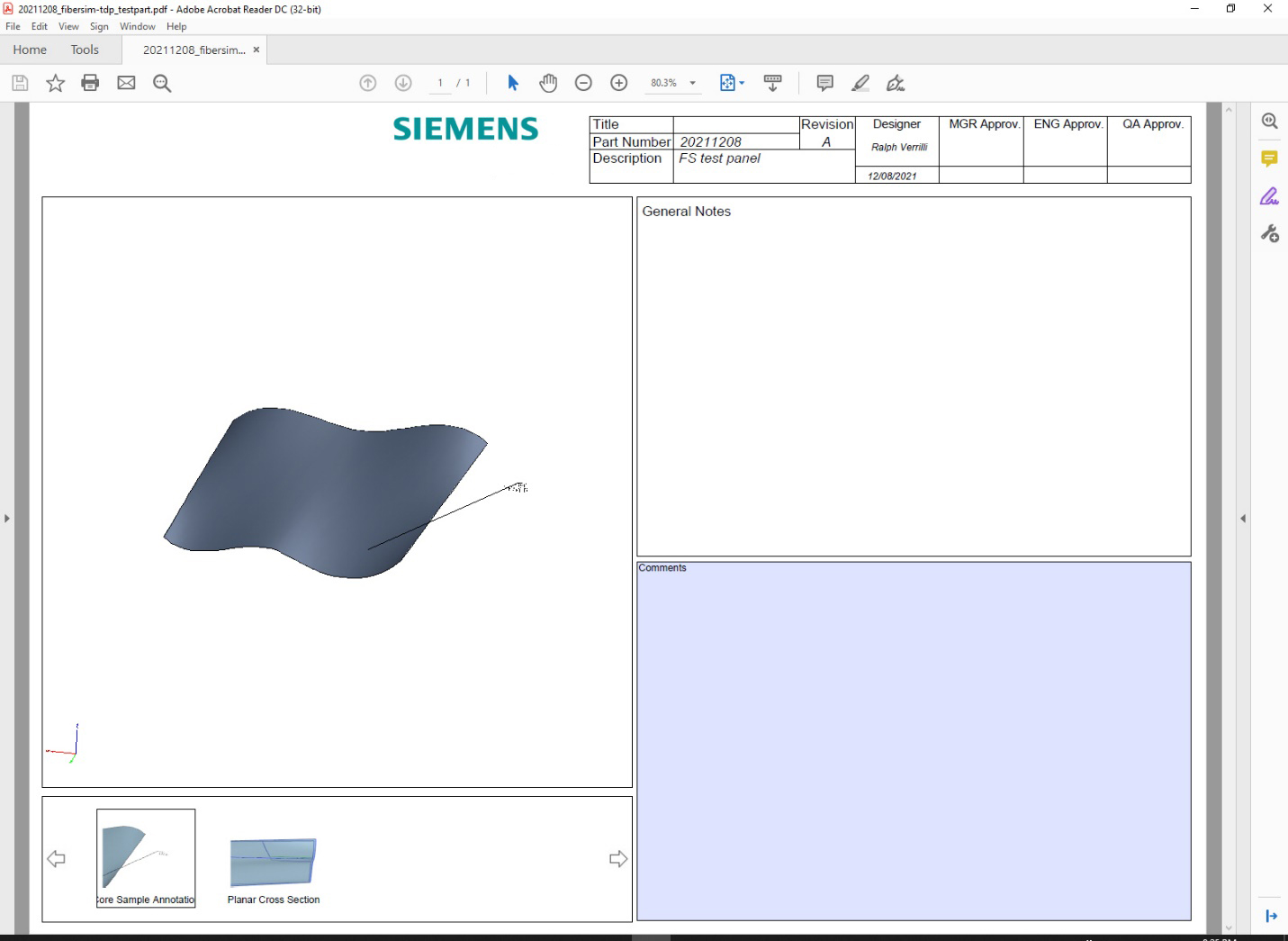Click the next model view arrow
The width and height of the screenshot is (1288, 941).
coord(618,858)
